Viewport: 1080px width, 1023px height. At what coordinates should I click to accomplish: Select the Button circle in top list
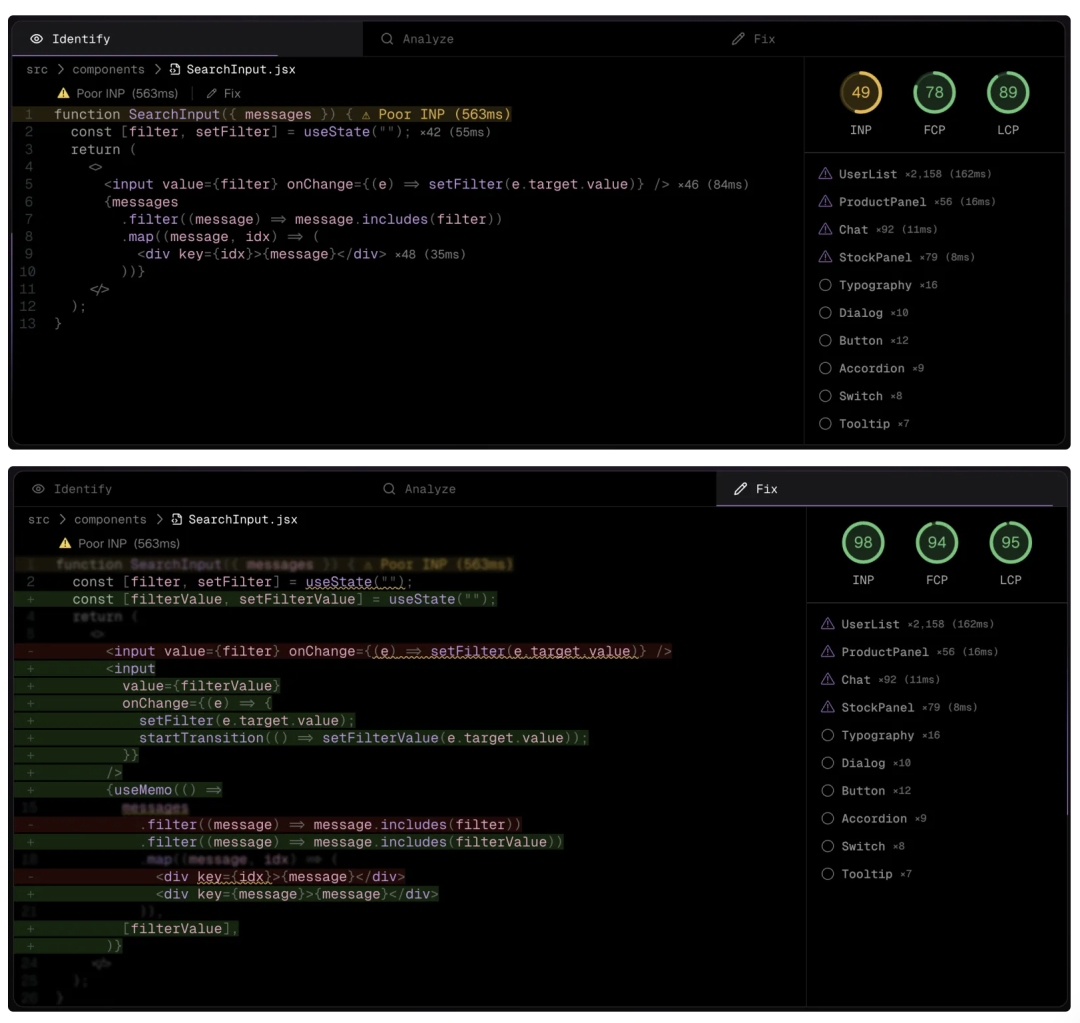click(x=825, y=340)
